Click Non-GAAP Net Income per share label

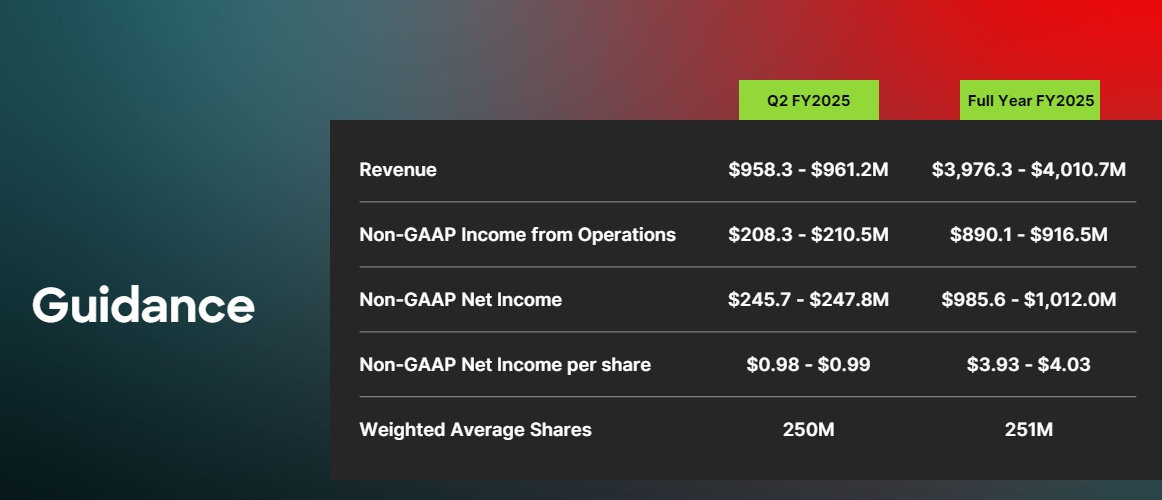point(505,365)
